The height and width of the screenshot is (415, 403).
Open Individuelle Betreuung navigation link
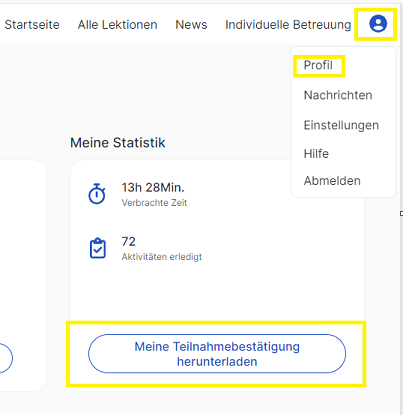pos(288,25)
